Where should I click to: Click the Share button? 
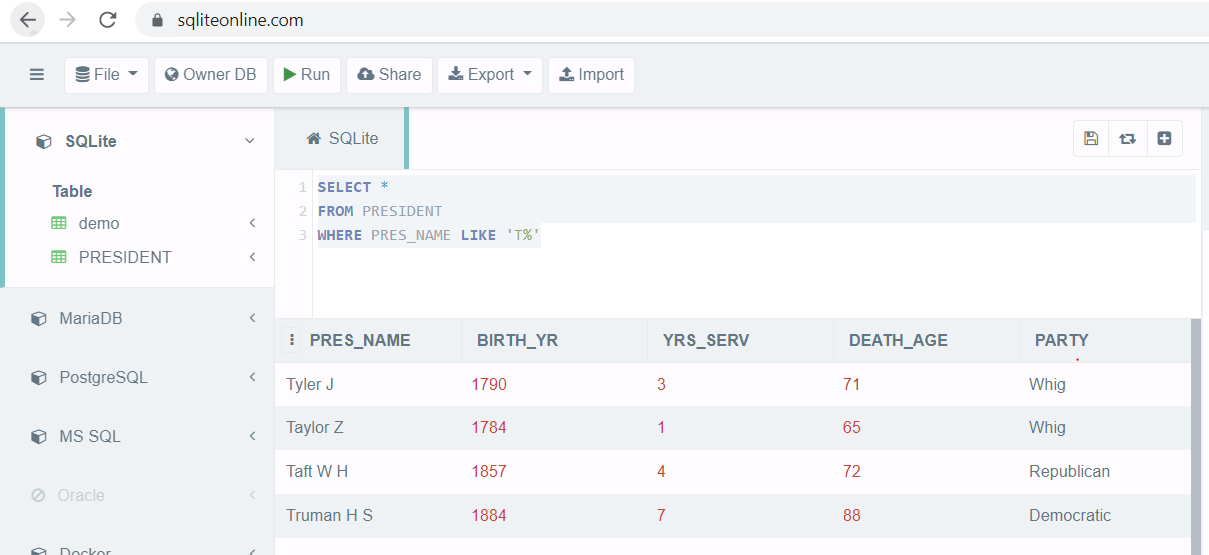click(389, 75)
